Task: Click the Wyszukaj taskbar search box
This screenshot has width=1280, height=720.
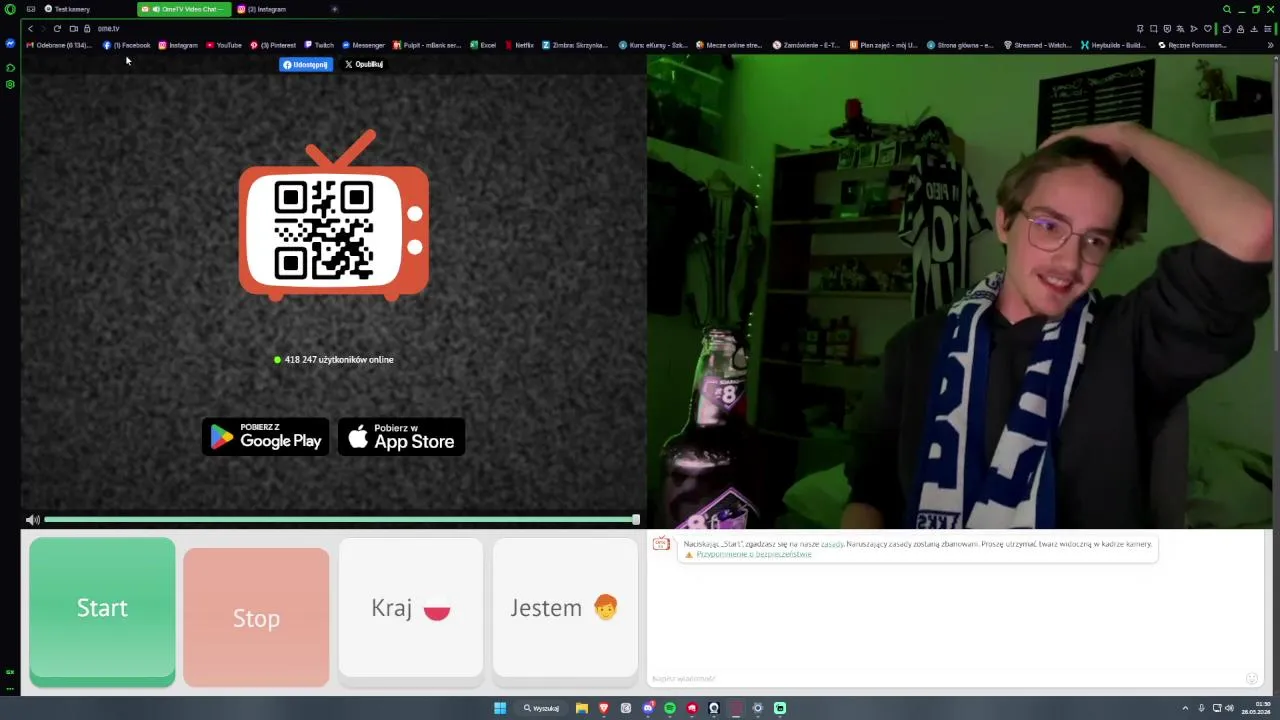Action: [542, 708]
